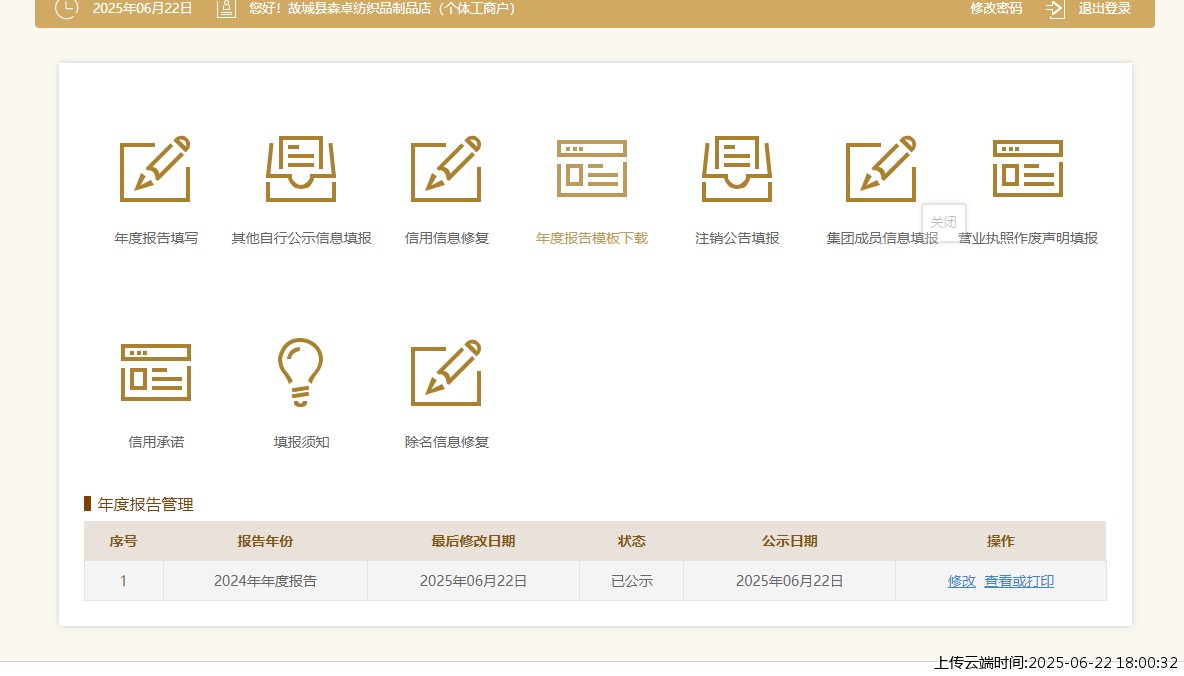Viewport: 1184px width, 676px height.
Task: Open the 集团成员信息填报 pencil icon
Action: [881, 169]
